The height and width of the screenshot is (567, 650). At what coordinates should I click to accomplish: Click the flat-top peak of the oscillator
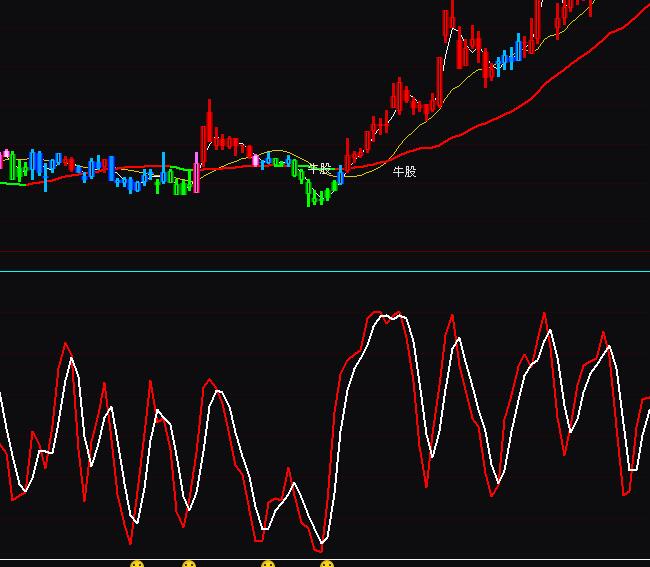tap(390, 316)
